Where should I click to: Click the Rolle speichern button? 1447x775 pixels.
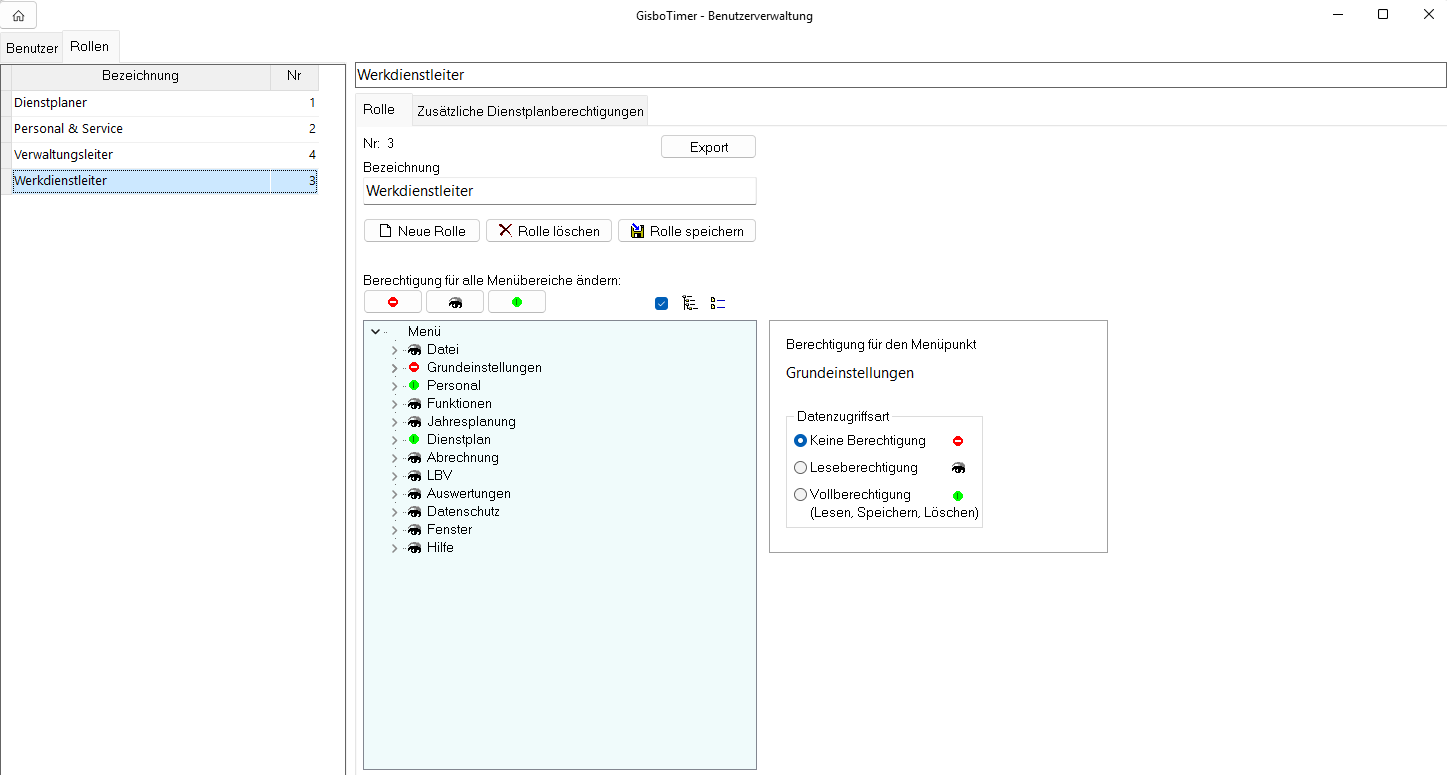click(686, 231)
